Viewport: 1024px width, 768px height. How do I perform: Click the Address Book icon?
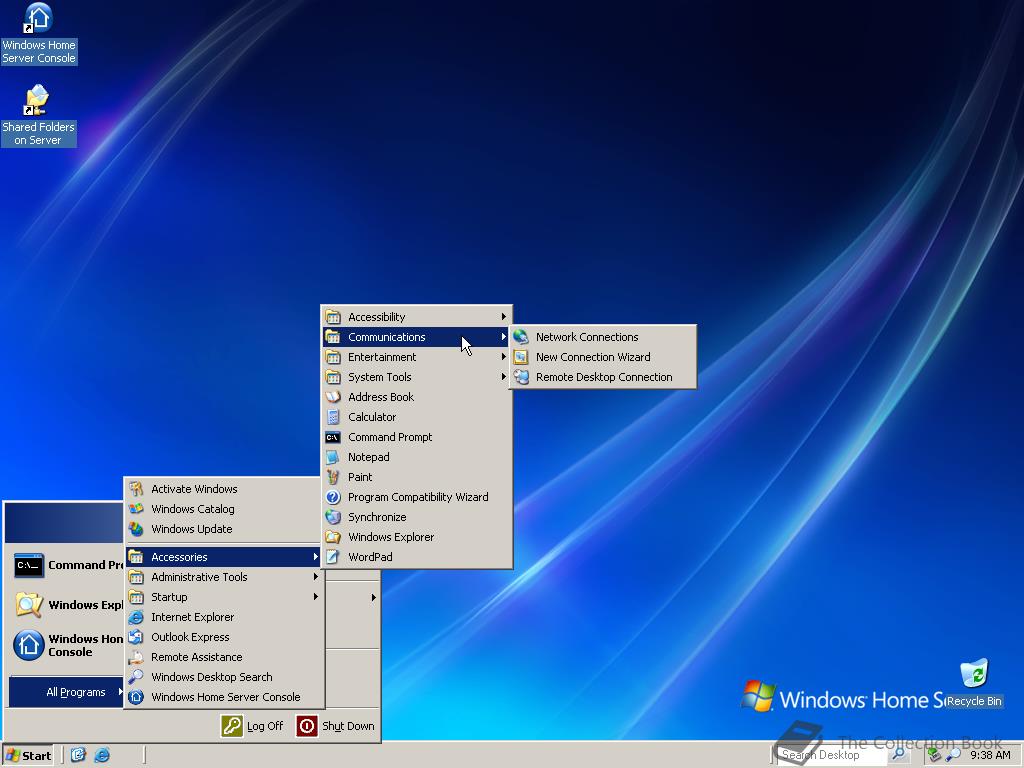pos(333,397)
